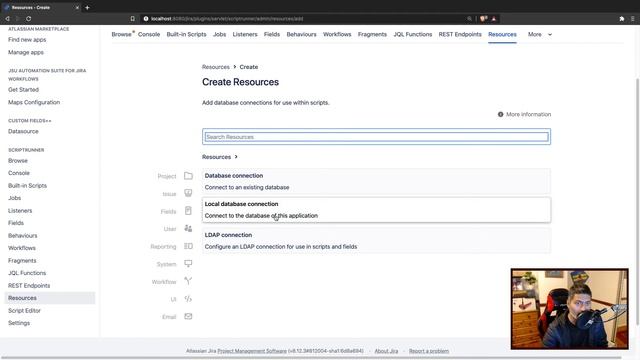640x360 pixels.
Task: Switch to the Fields tab
Action: [272, 34]
